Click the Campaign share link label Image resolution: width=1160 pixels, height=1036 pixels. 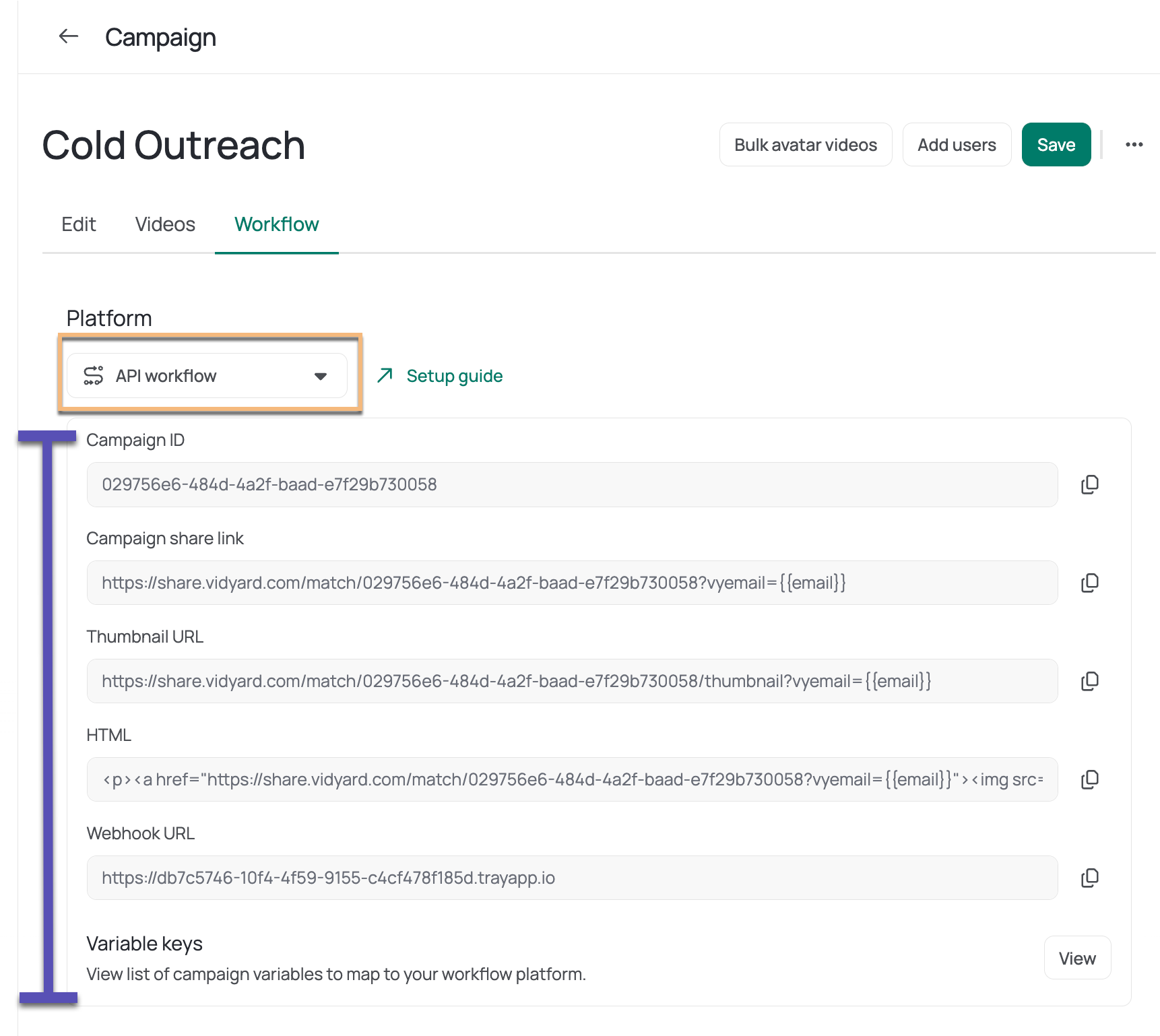(165, 538)
